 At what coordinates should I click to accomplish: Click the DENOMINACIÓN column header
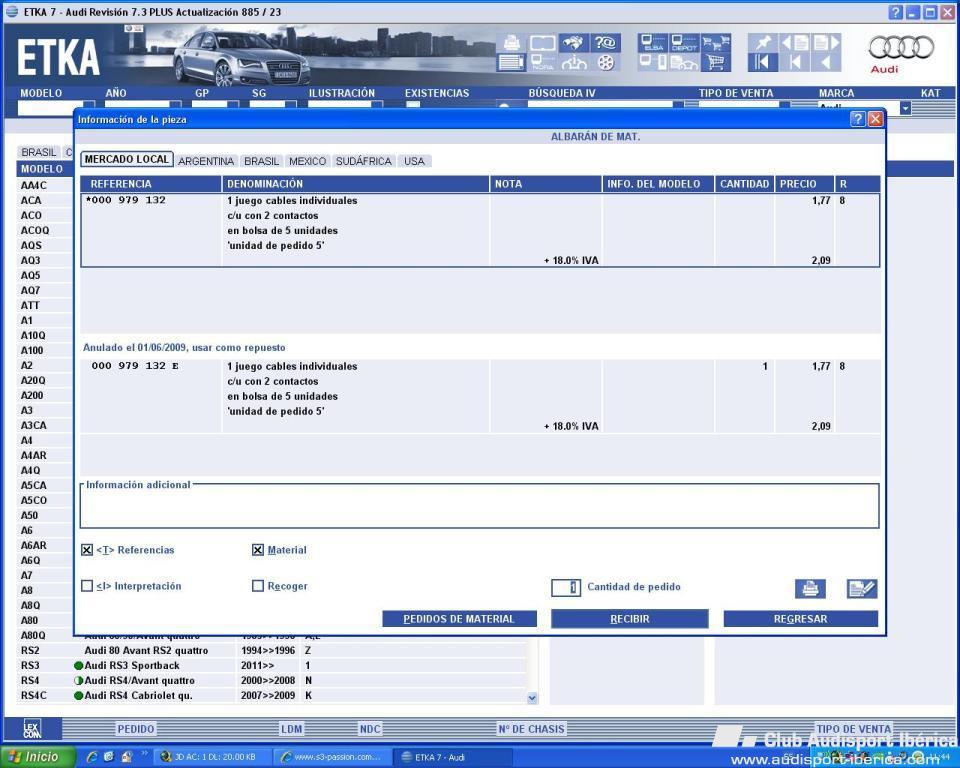tap(355, 184)
